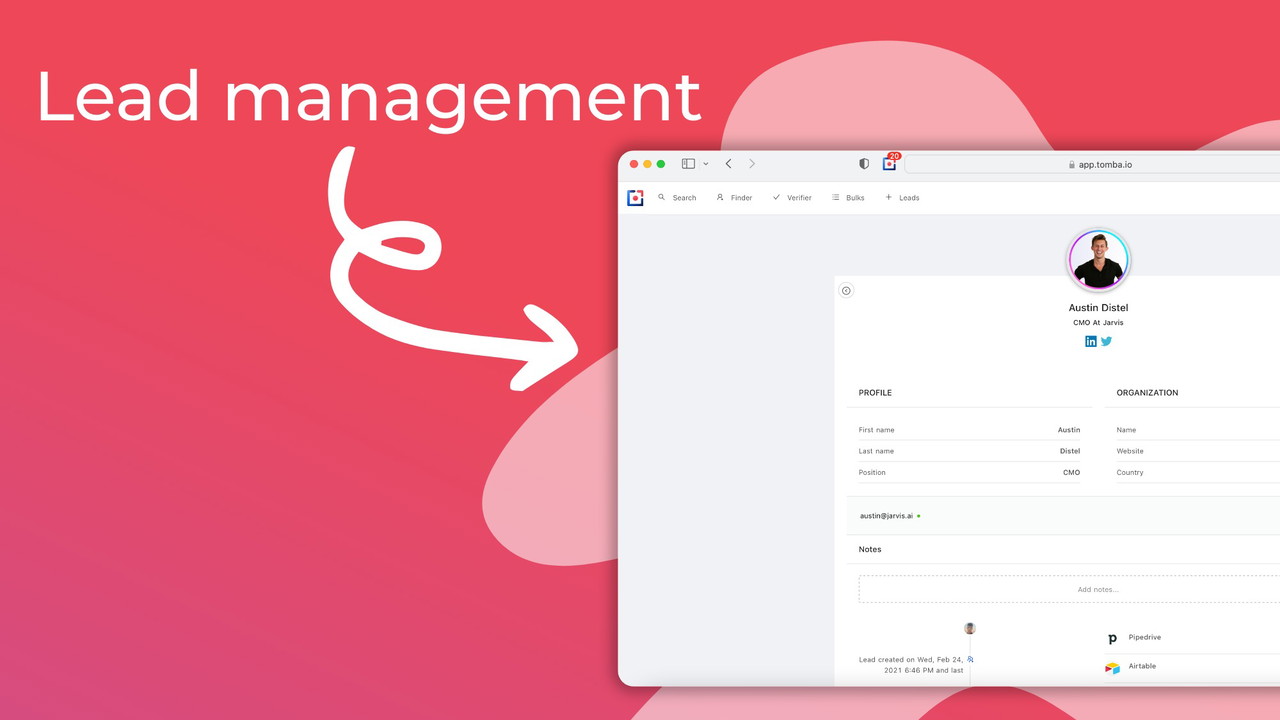The height and width of the screenshot is (720, 1280).
Task: Open Austin Distel's LinkedIn profile
Action: tap(1091, 341)
